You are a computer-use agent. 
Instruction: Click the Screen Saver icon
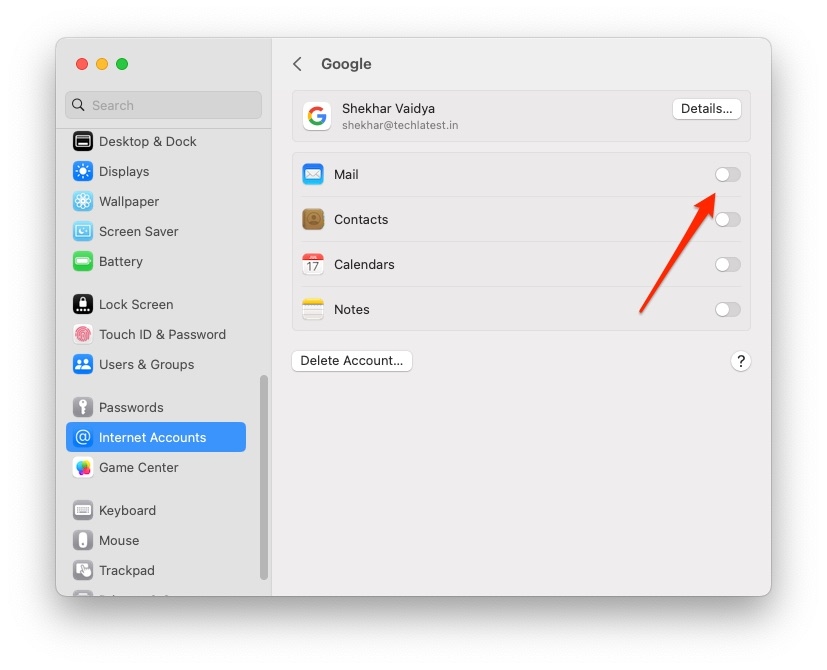(x=83, y=232)
